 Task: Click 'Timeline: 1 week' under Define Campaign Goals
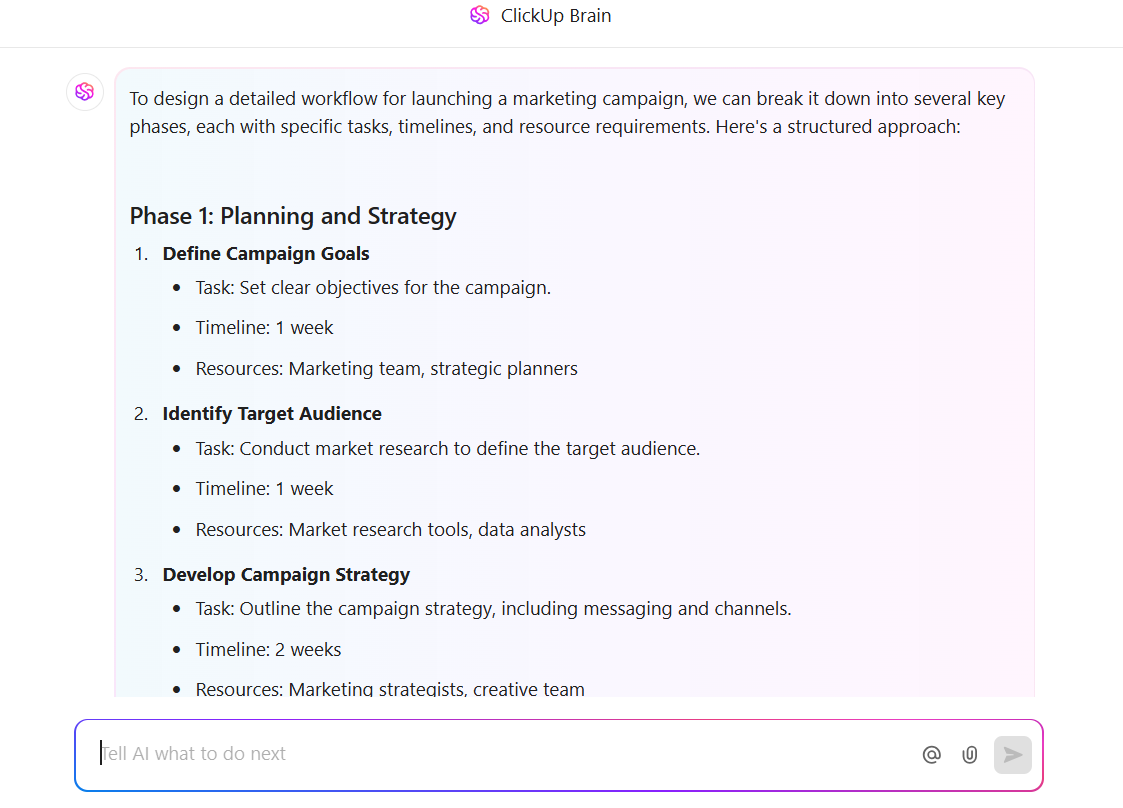click(x=264, y=328)
